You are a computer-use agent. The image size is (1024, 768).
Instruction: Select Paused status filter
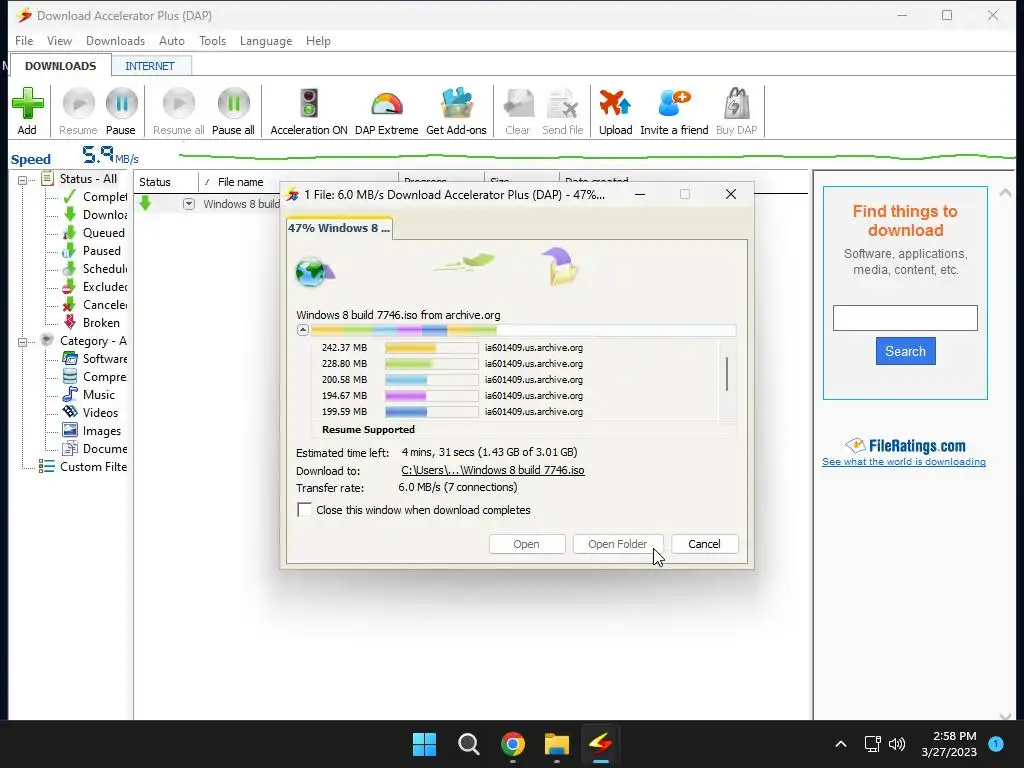[x=92, y=251]
